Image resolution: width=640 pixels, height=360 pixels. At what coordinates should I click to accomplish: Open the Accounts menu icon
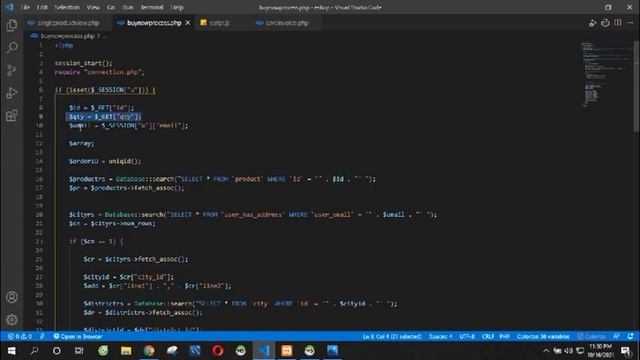coord(12,297)
